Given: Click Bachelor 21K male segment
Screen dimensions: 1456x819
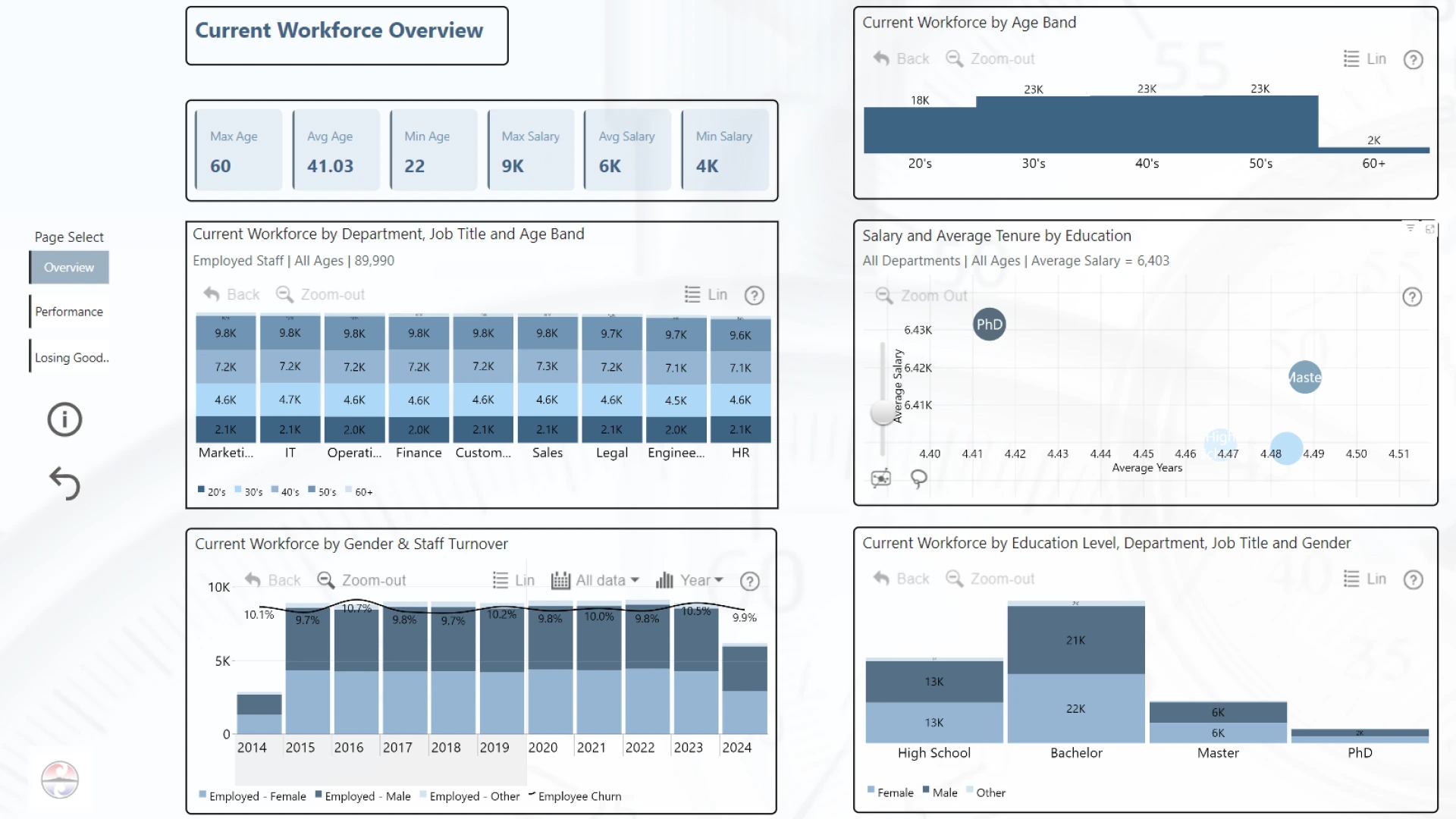Looking at the screenshot, I should (1075, 639).
